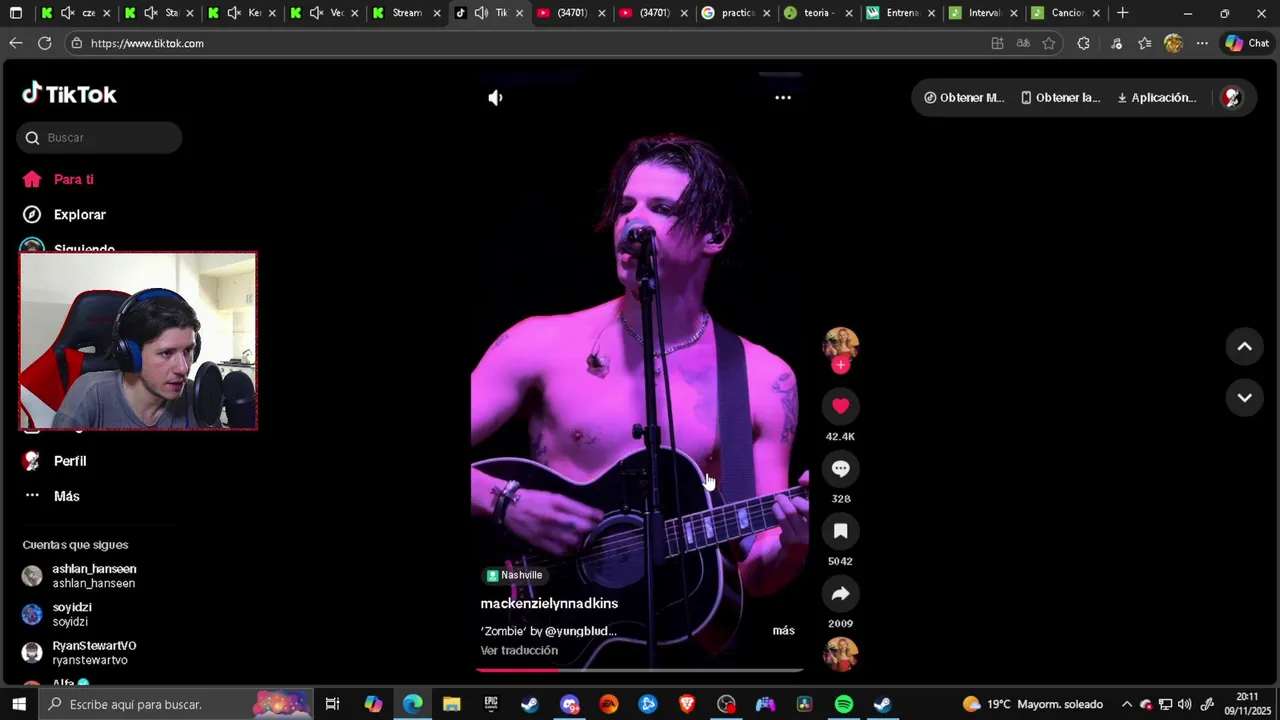The width and height of the screenshot is (1280, 720).
Task: Open comments via the speech bubble icon
Action: 840,468
